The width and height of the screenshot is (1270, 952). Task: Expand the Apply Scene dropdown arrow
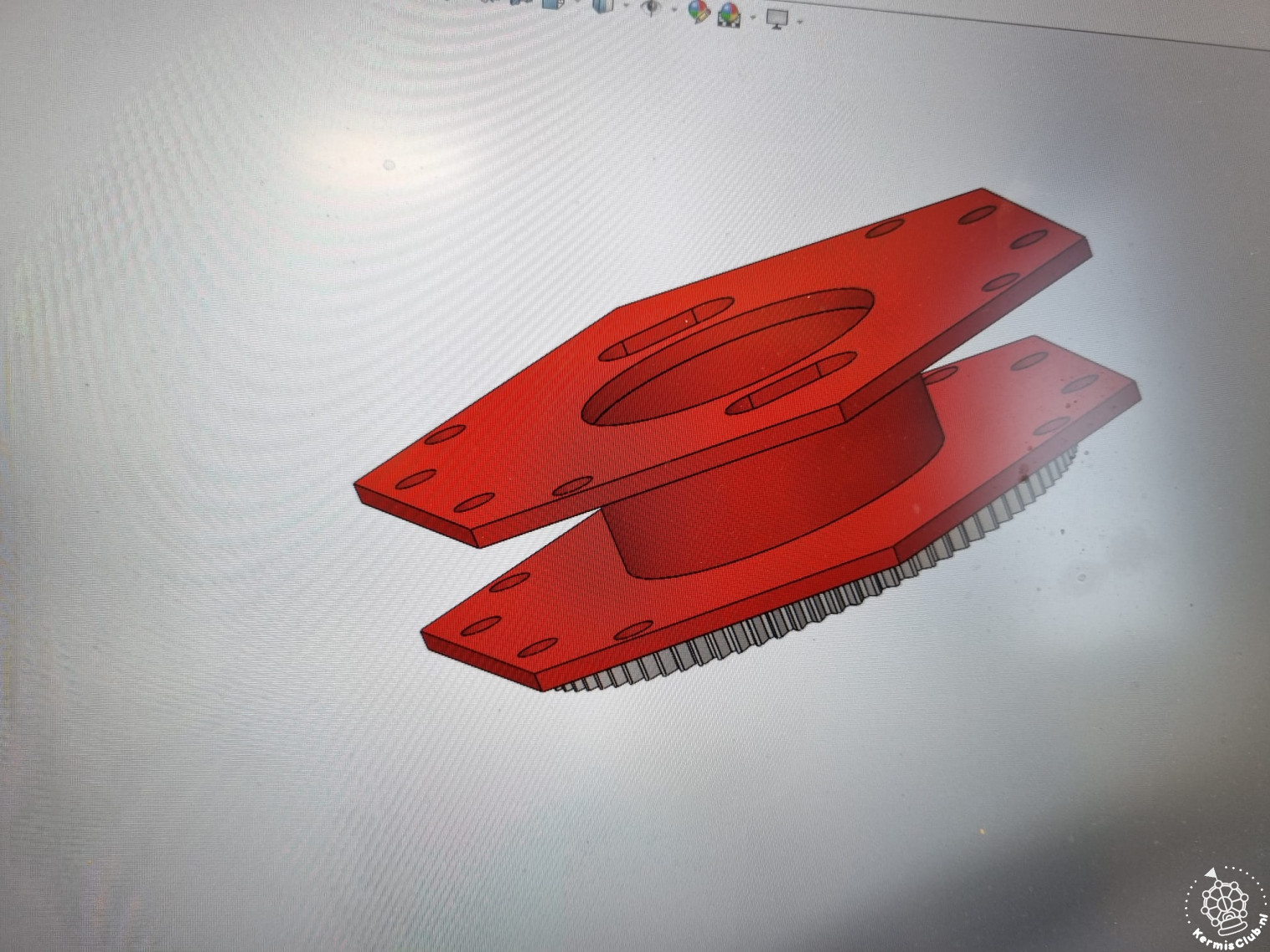[754, 17]
